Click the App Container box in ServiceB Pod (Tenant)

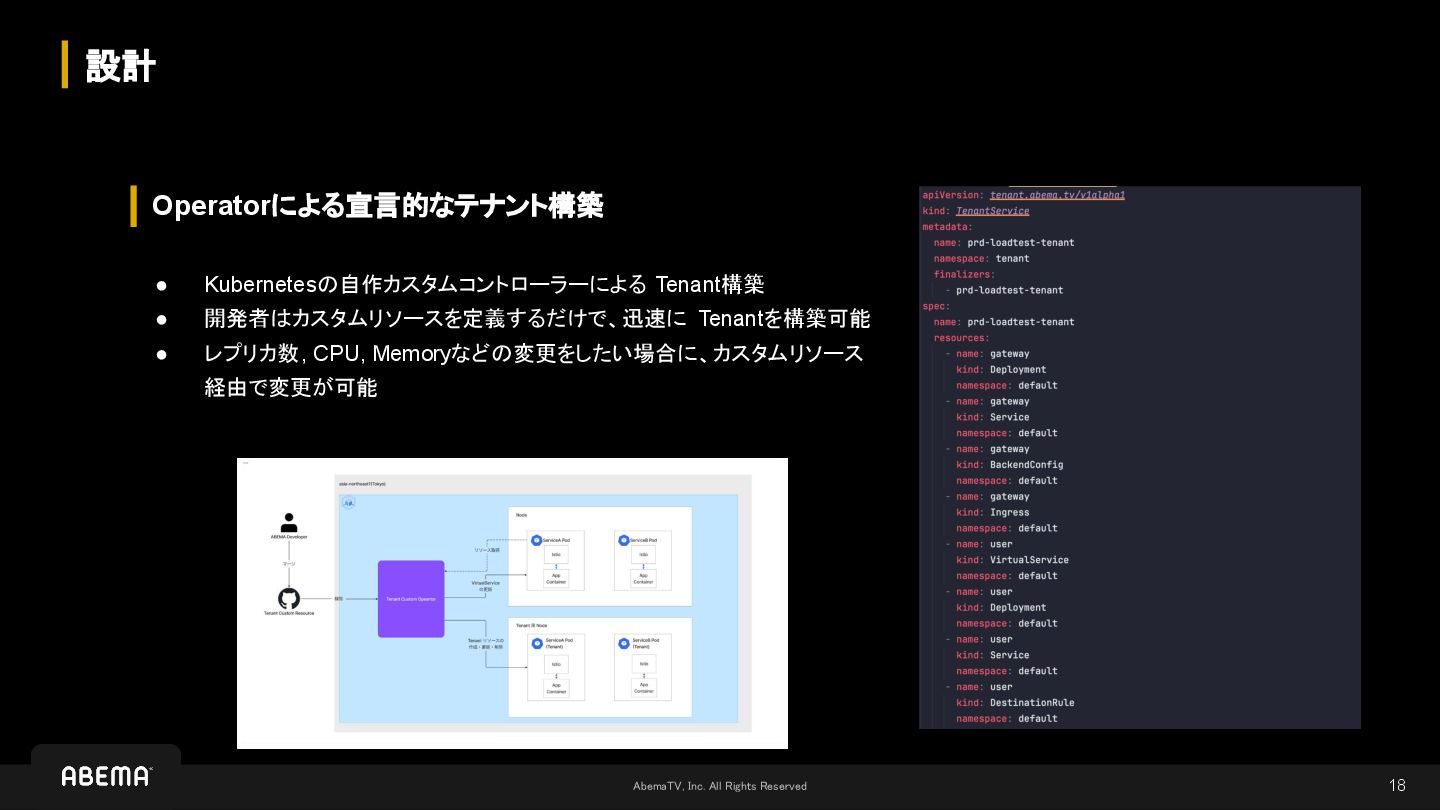(644, 687)
